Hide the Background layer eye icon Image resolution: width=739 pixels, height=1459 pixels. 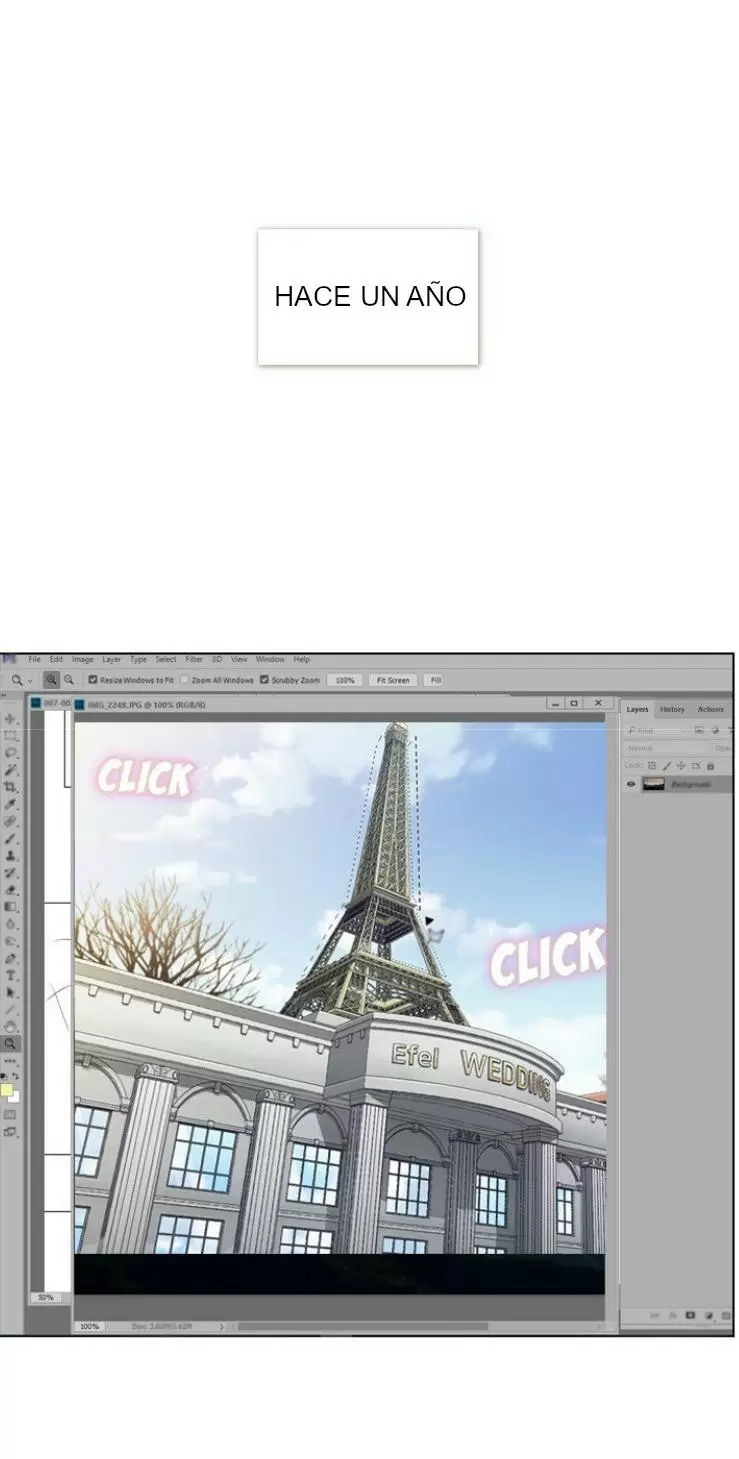coord(631,784)
